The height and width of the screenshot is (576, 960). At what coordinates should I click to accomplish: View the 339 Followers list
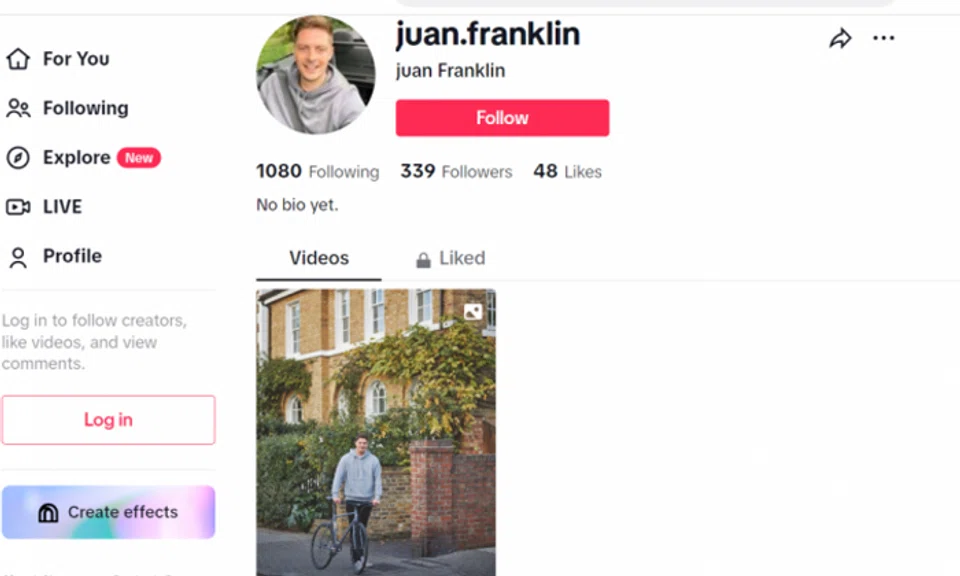click(x=456, y=171)
